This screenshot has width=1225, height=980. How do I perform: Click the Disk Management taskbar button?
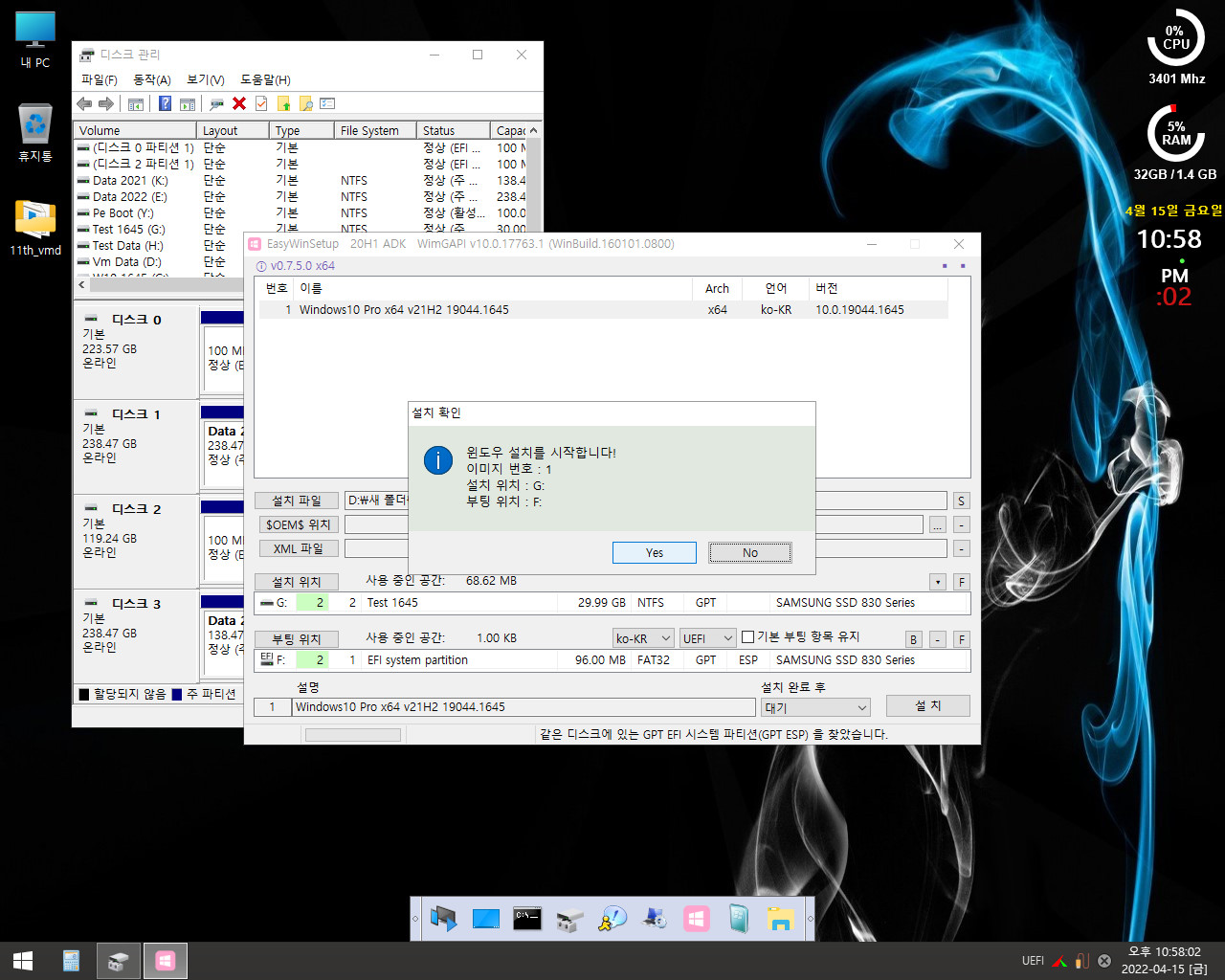pos(118,961)
